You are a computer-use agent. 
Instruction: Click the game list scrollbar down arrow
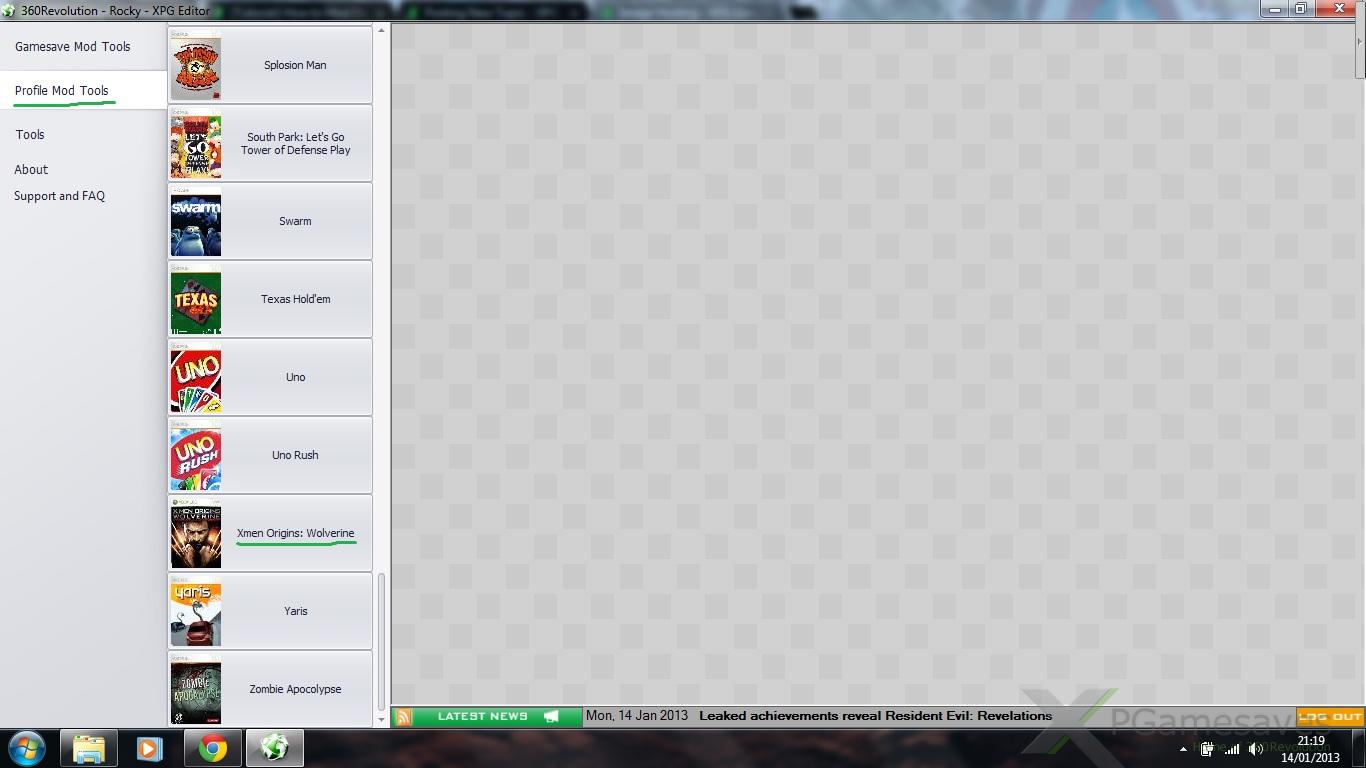click(381, 719)
